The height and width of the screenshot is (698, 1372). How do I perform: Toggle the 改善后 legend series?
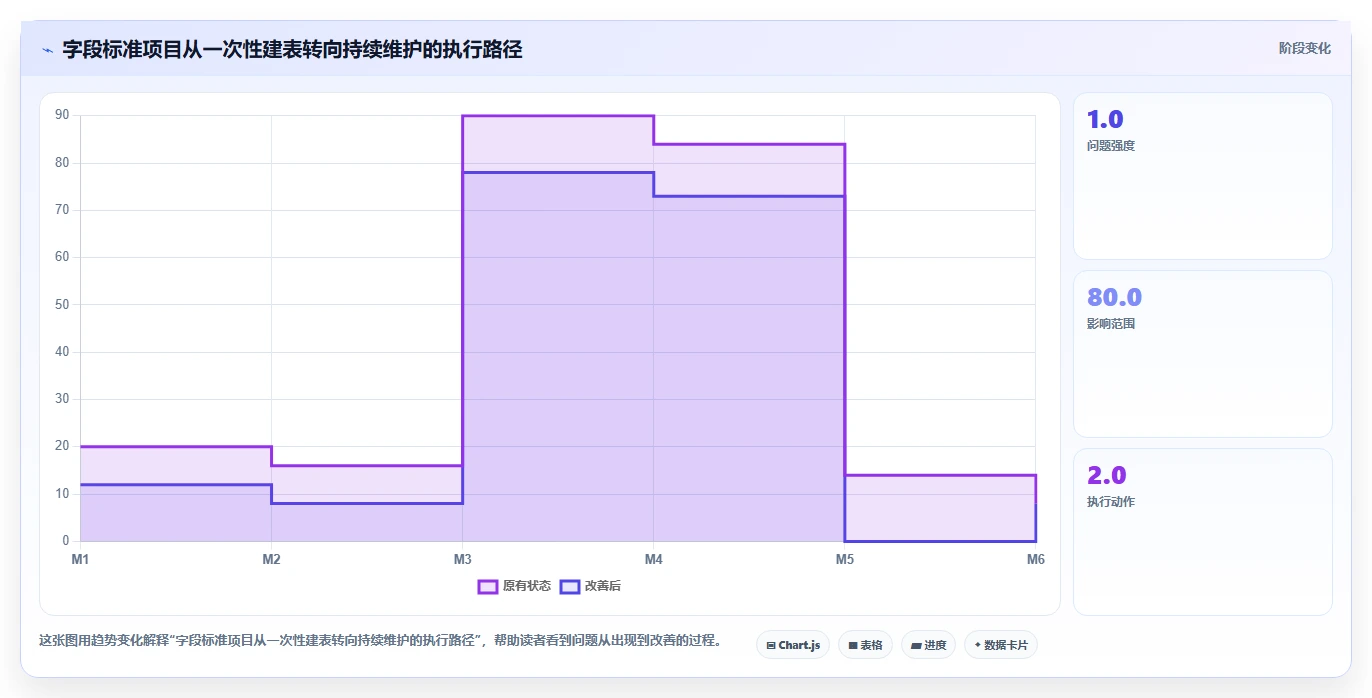coord(590,586)
